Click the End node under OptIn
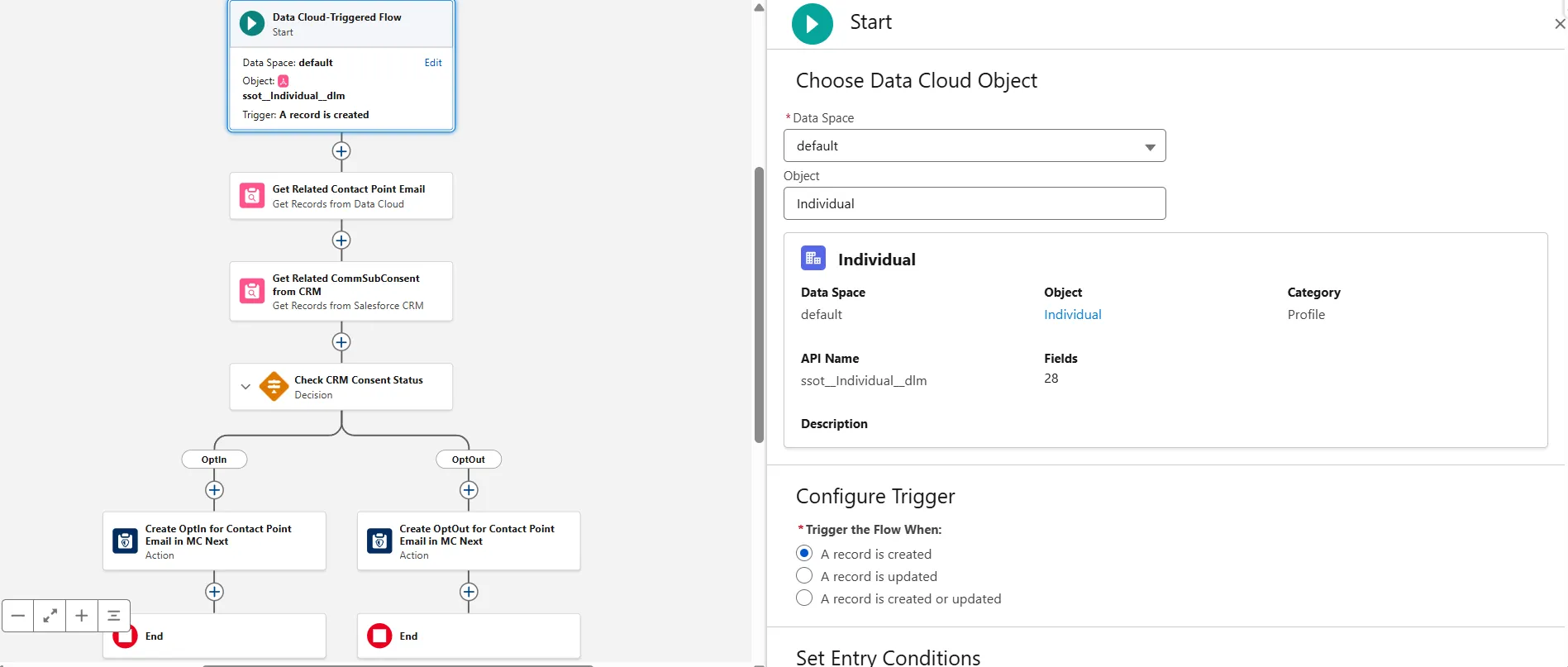Screen dimensions: 1568x667 tap(214, 636)
